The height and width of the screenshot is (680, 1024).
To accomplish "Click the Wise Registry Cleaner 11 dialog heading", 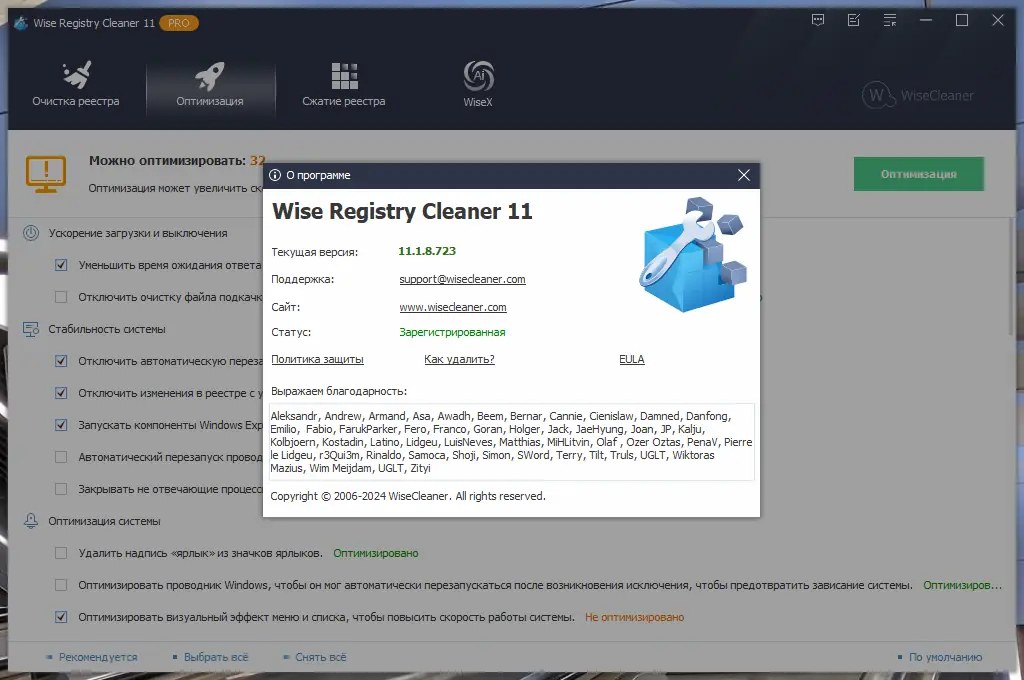I will (402, 211).
